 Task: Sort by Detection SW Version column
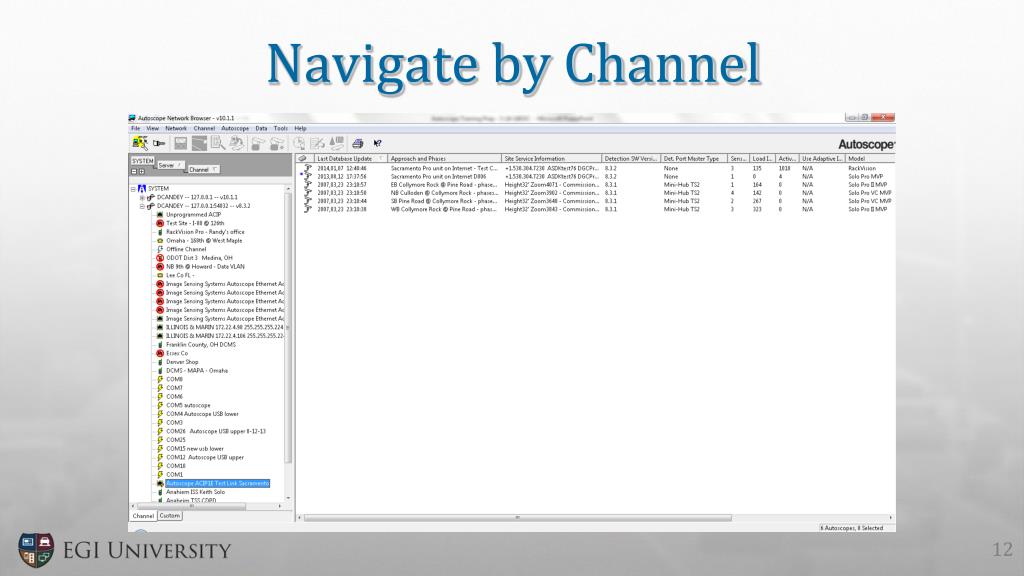coord(631,159)
